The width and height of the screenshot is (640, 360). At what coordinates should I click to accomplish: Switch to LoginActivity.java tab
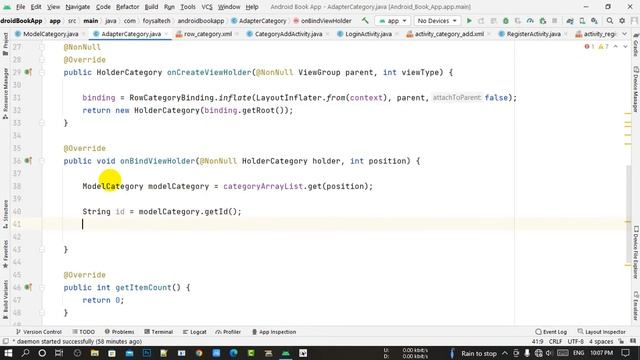(x=368, y=34)
